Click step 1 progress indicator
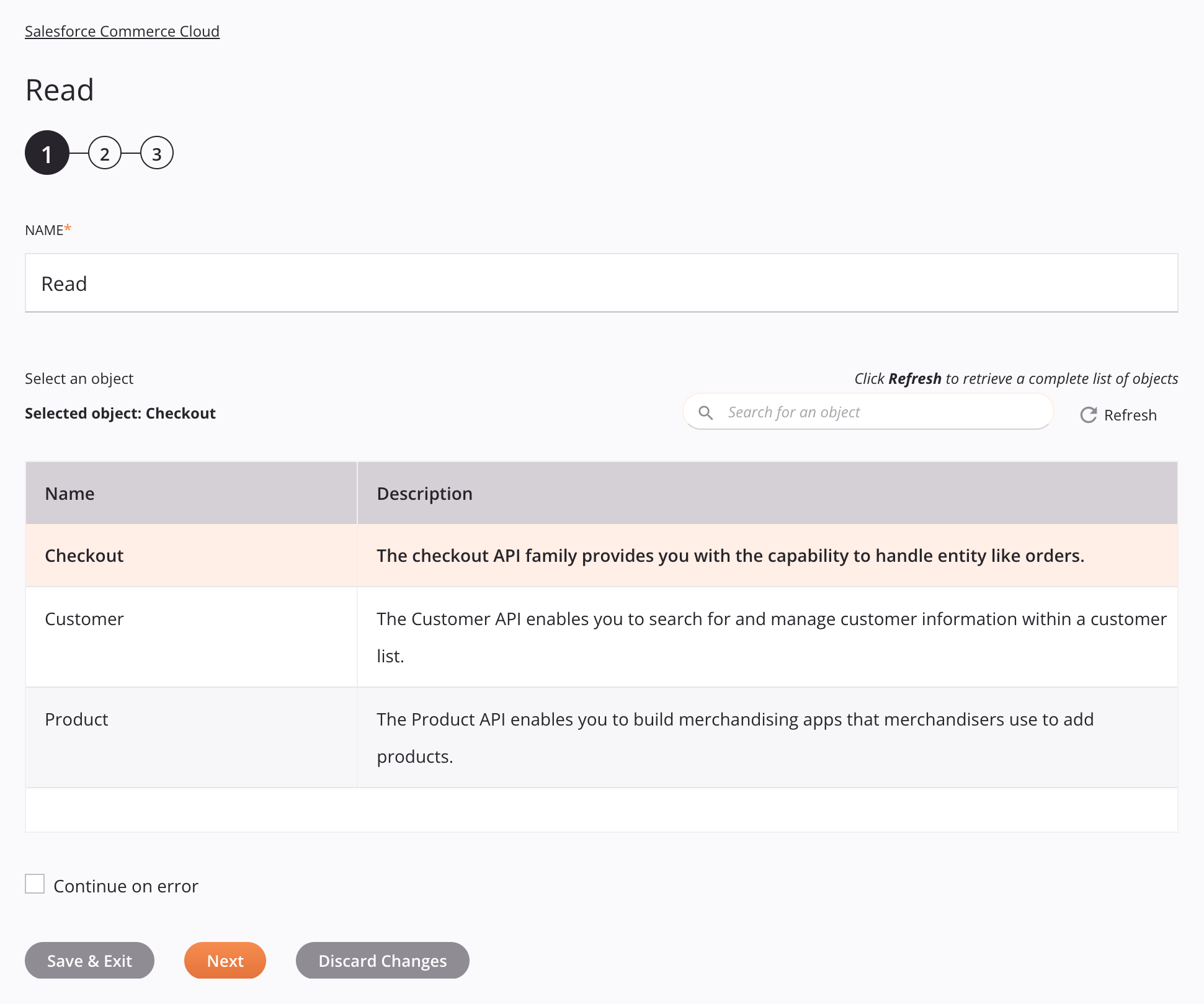Viewport: 1204px width, 1004px height. coord(47,153)
